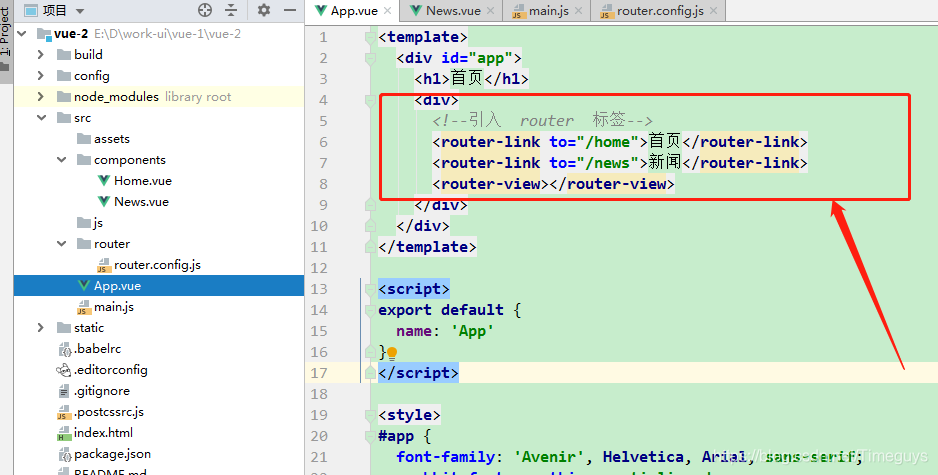Image resolution: width=938 pixels, height=475 pixels.
Task: Click the router-view tag on line 8
Action: coord(553,184)
